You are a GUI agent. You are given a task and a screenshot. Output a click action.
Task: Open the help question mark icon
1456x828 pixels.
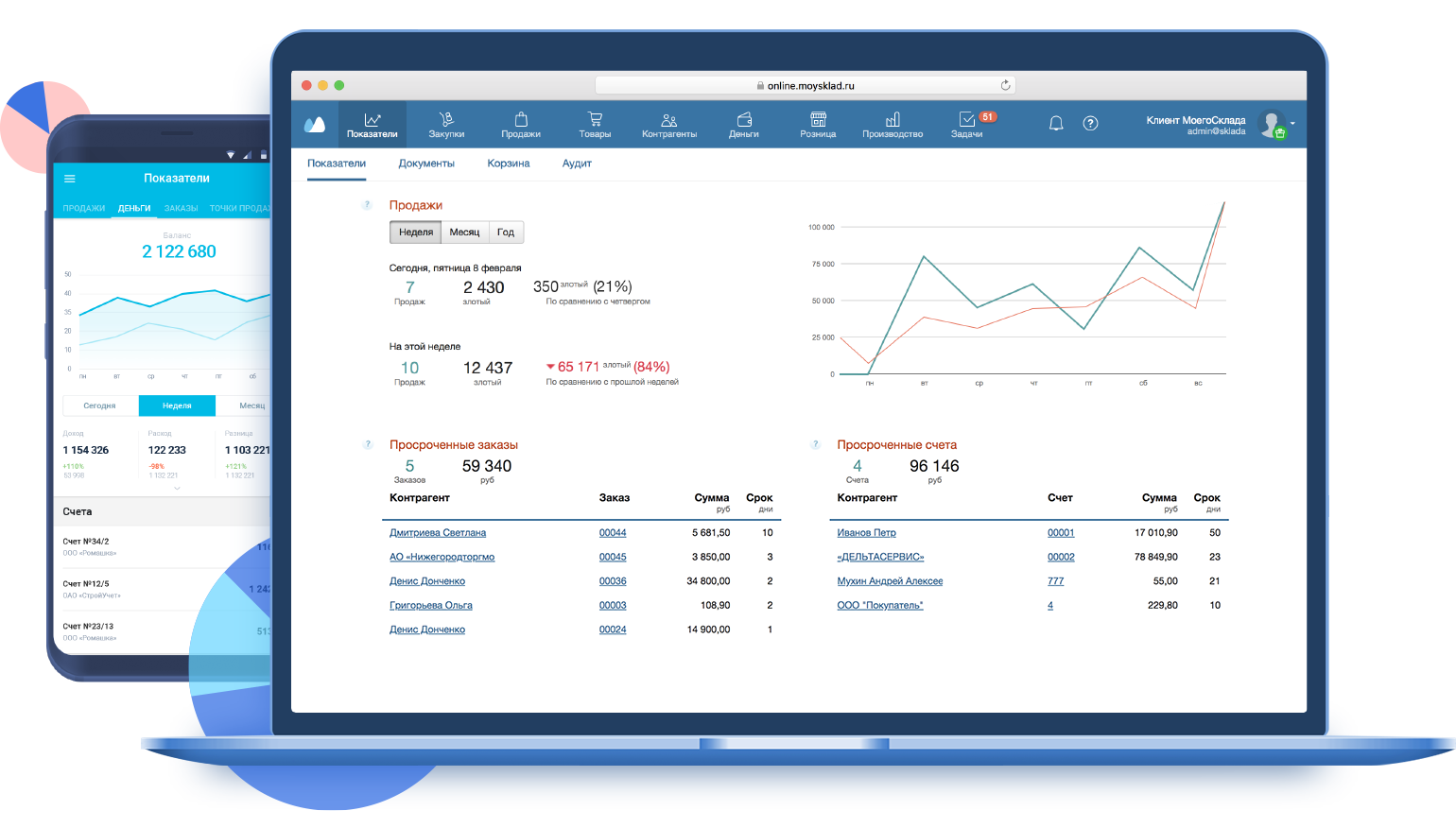click(x=1090, y=124)
